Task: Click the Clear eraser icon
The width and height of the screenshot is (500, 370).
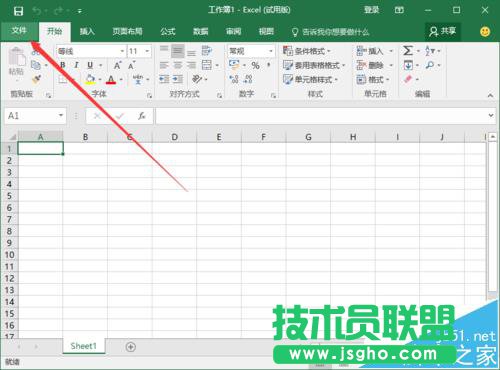Action: click(x=408, y=79)
